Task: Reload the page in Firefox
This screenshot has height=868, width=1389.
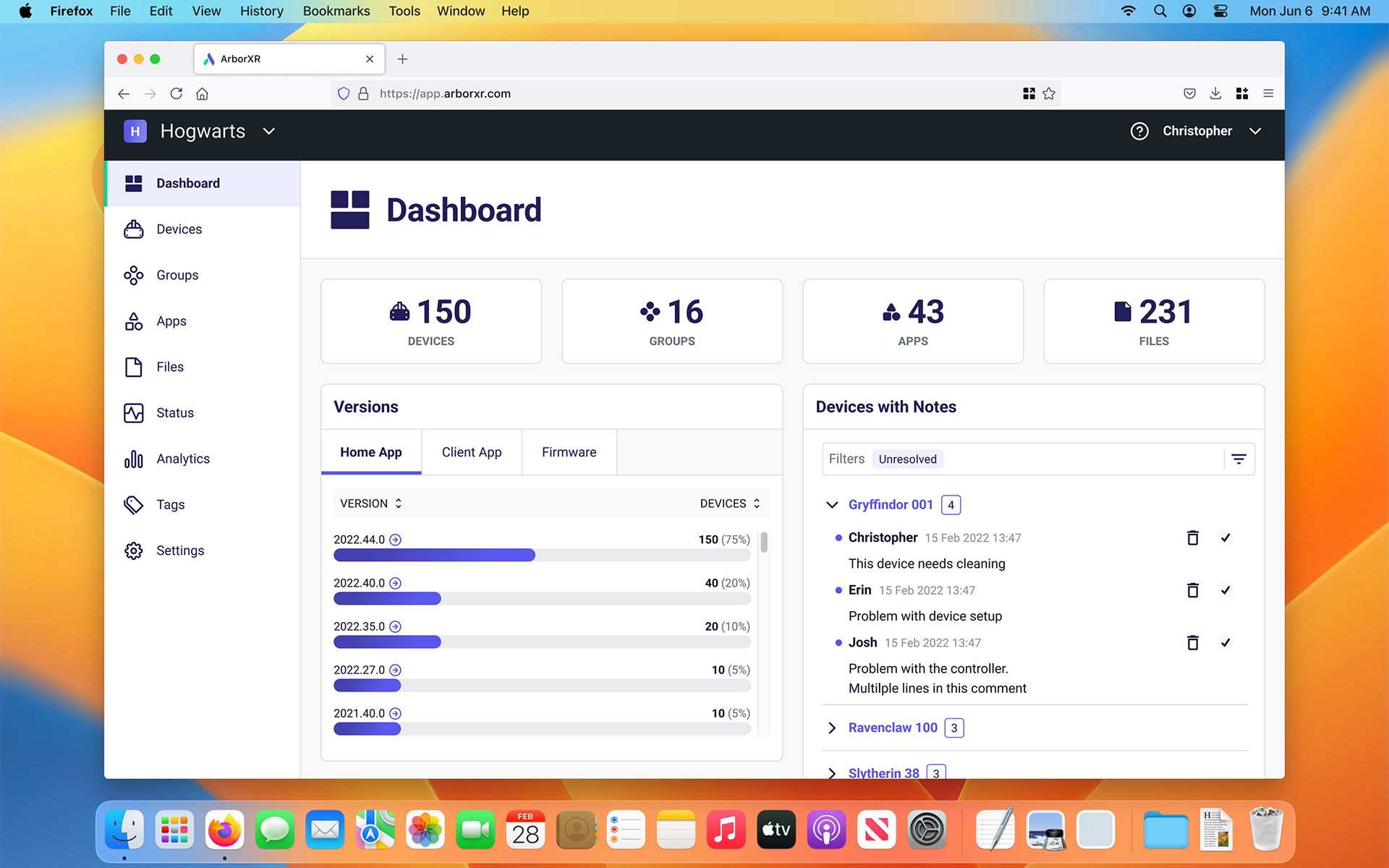Action: 176,93
